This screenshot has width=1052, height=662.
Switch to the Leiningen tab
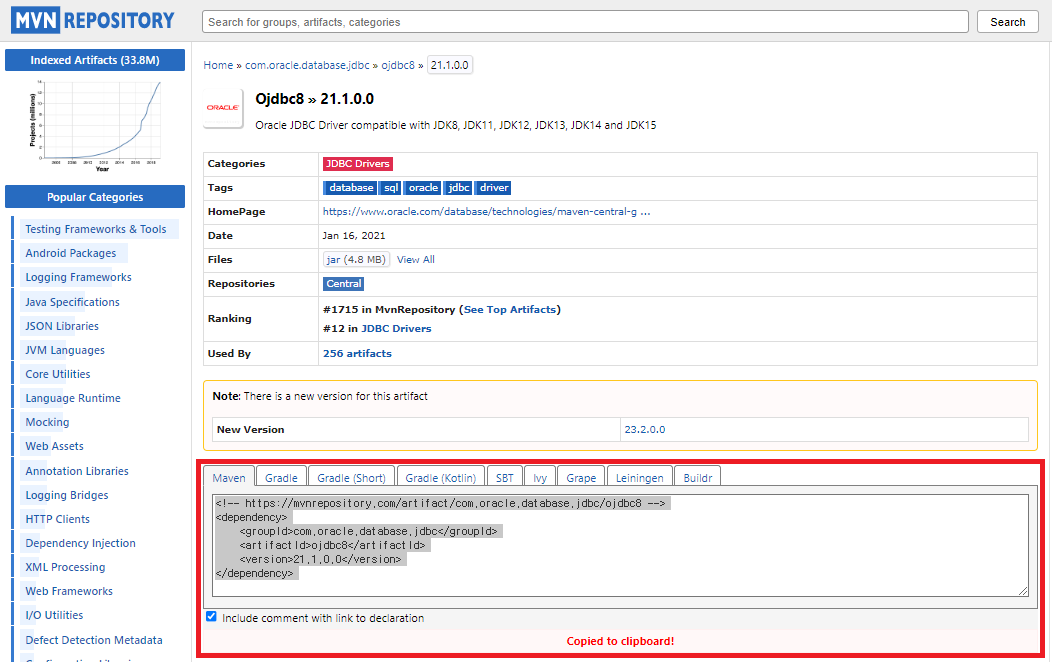(639, 477)
